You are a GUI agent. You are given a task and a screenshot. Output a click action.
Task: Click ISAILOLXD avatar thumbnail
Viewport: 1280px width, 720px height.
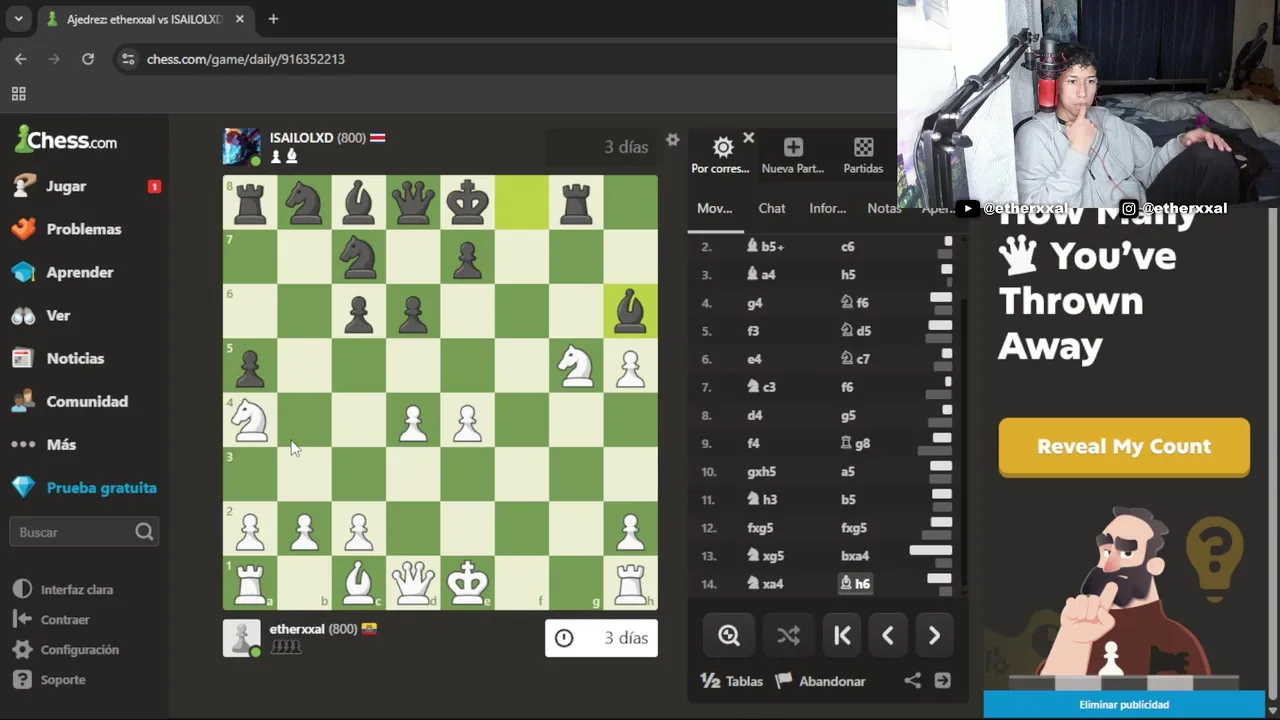(x=242, y=147)
